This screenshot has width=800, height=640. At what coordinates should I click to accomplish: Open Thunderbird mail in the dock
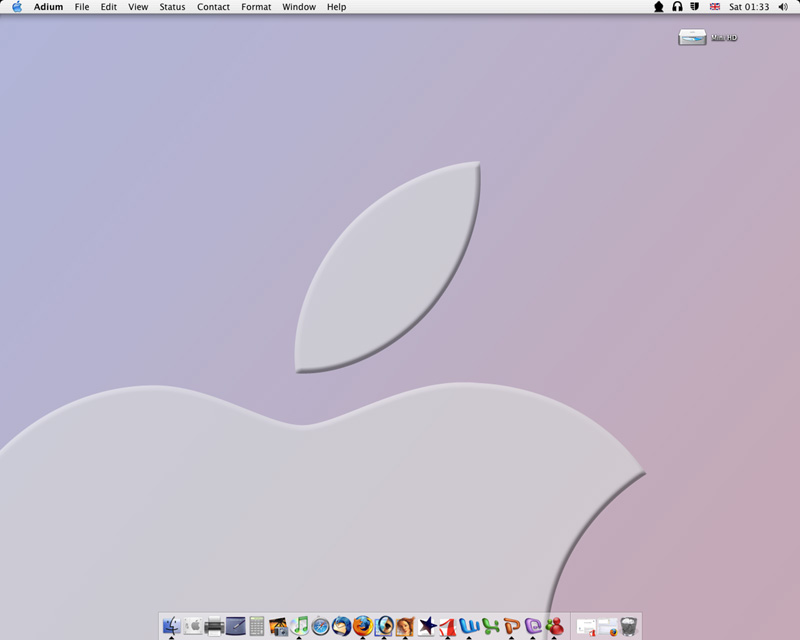(341, 627)
